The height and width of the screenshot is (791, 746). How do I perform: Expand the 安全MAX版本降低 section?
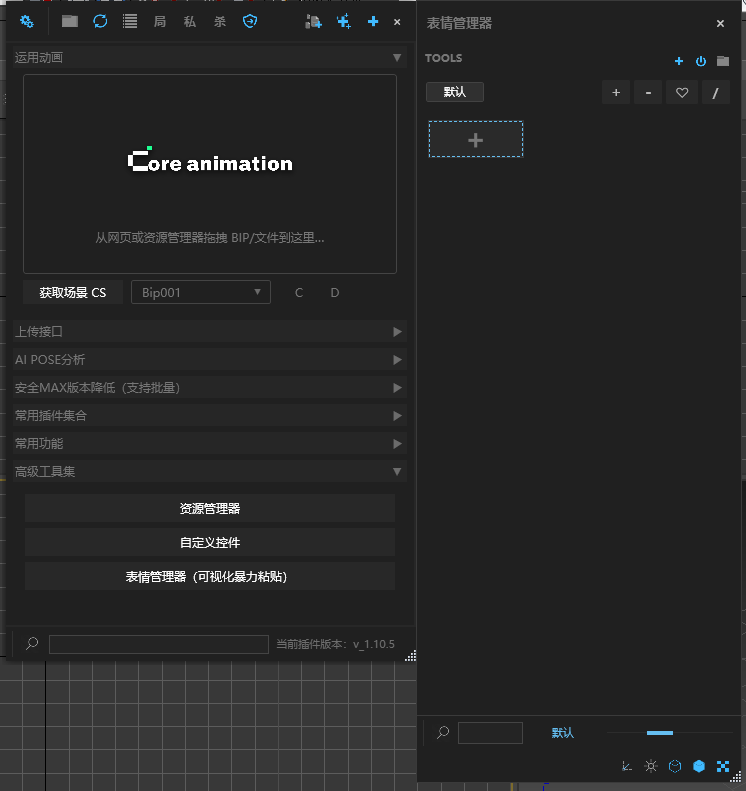click(x=210, y=387)
